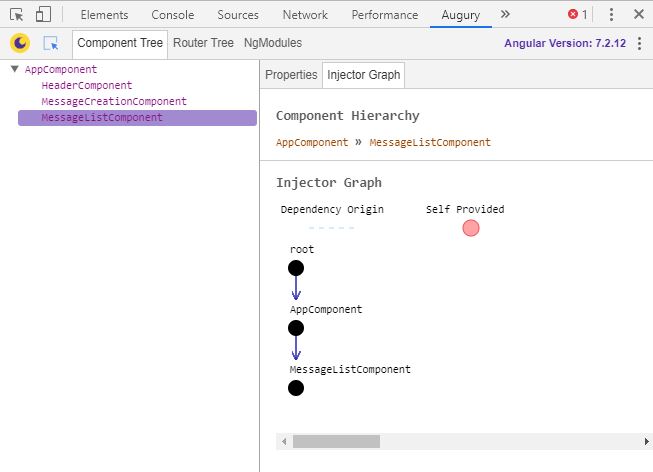Click the AppComponent breadcrumb link
Image resolution: width=653 pixels, height=472 pixels.
(x=312, y=143)
